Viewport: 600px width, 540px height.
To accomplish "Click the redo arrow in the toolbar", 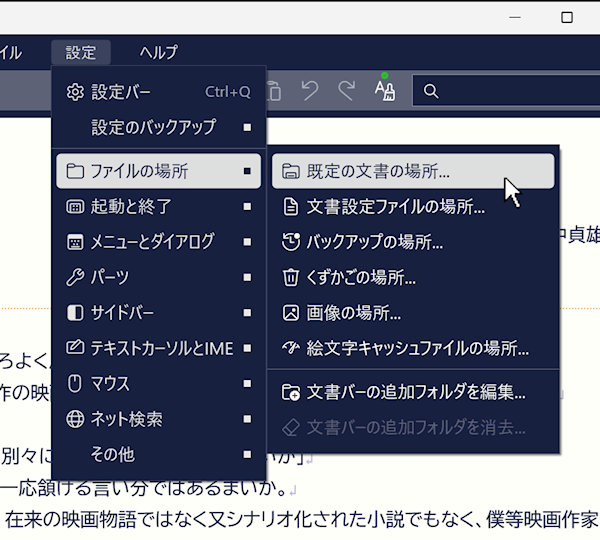I will (x=347, y=91).
